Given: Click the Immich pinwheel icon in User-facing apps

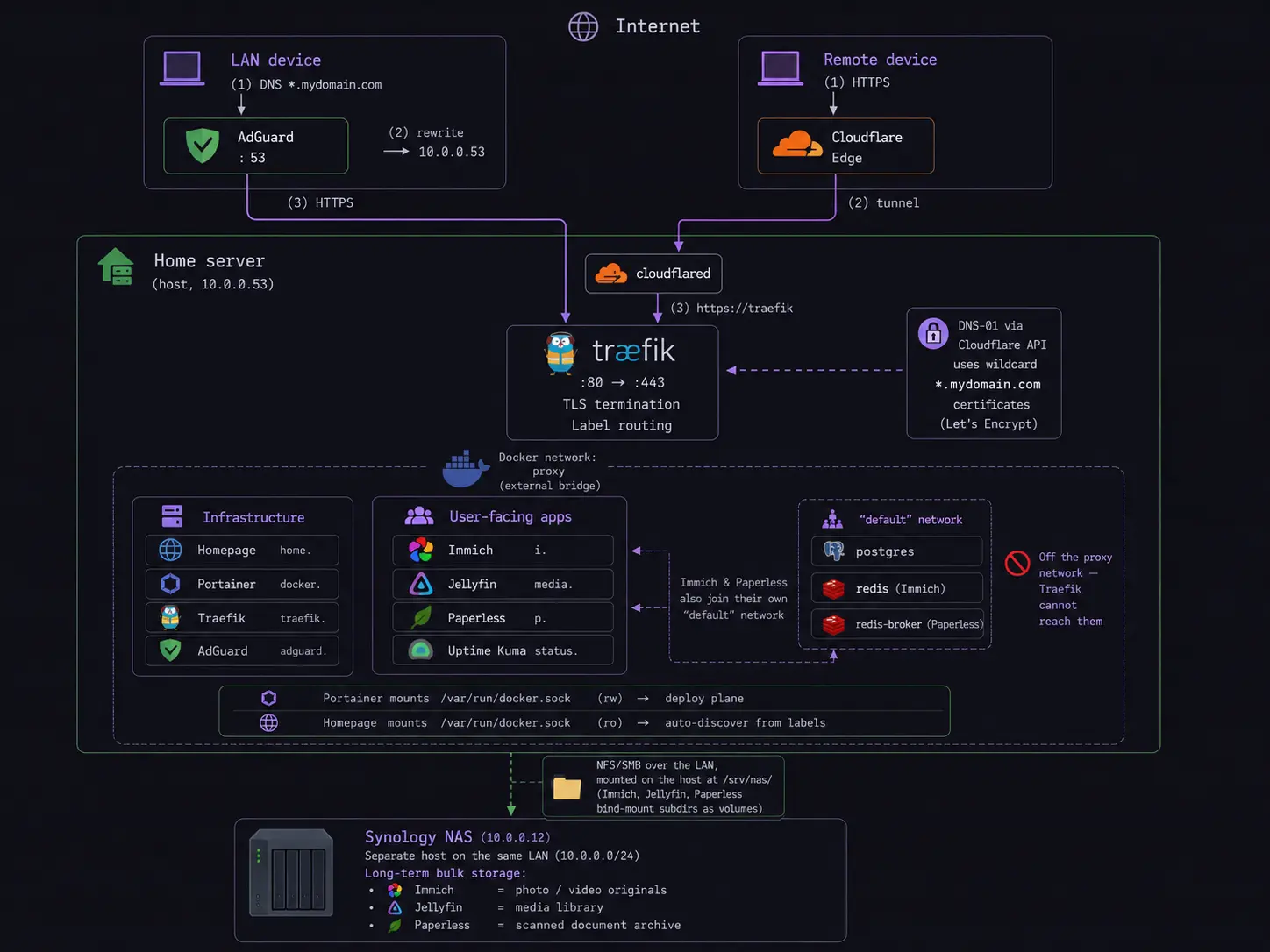Looking at the screenshot, I should pos(421,550).
